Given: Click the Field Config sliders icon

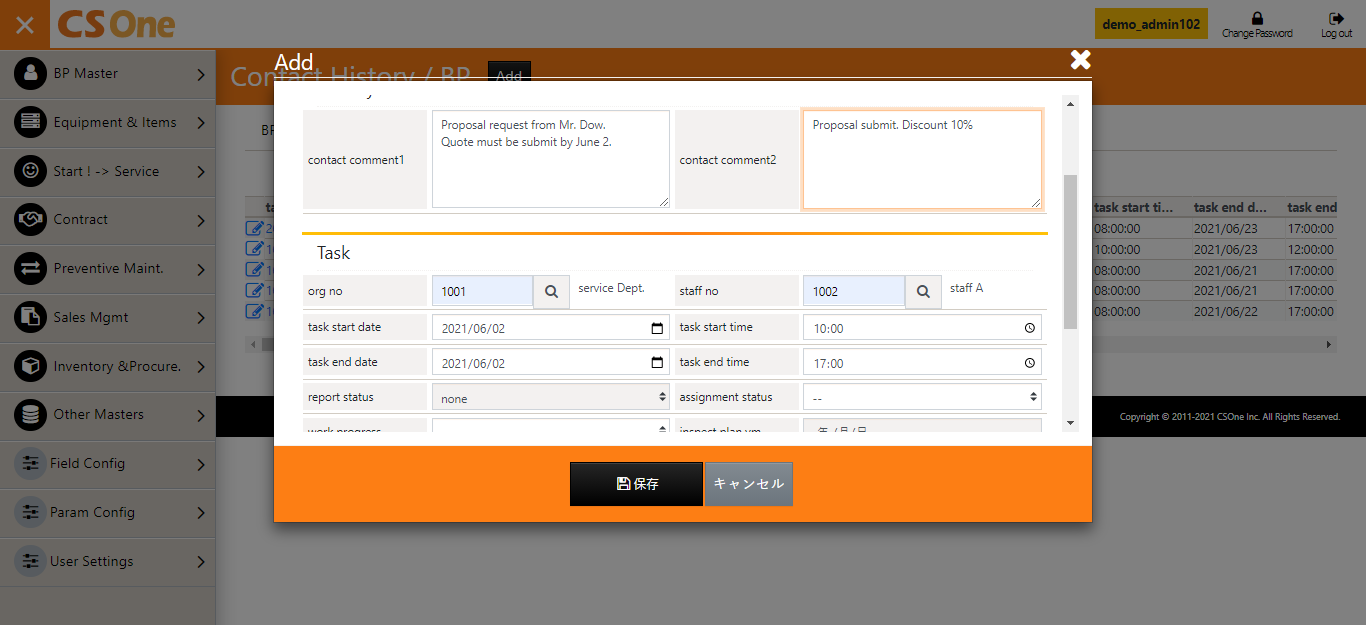Looking at the screenshot, I should [30, 463].
